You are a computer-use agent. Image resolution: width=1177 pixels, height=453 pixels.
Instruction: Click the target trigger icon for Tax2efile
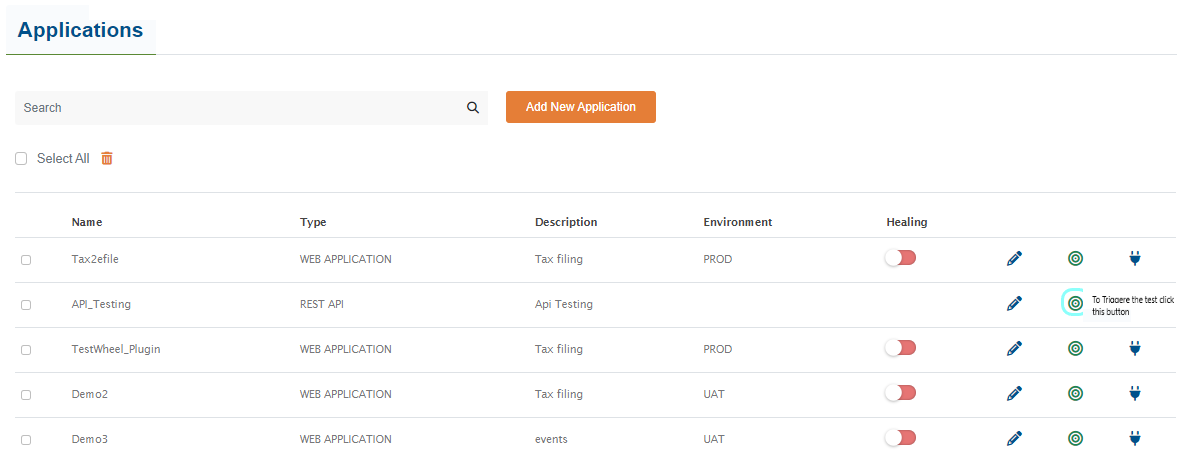[1075, 259]
